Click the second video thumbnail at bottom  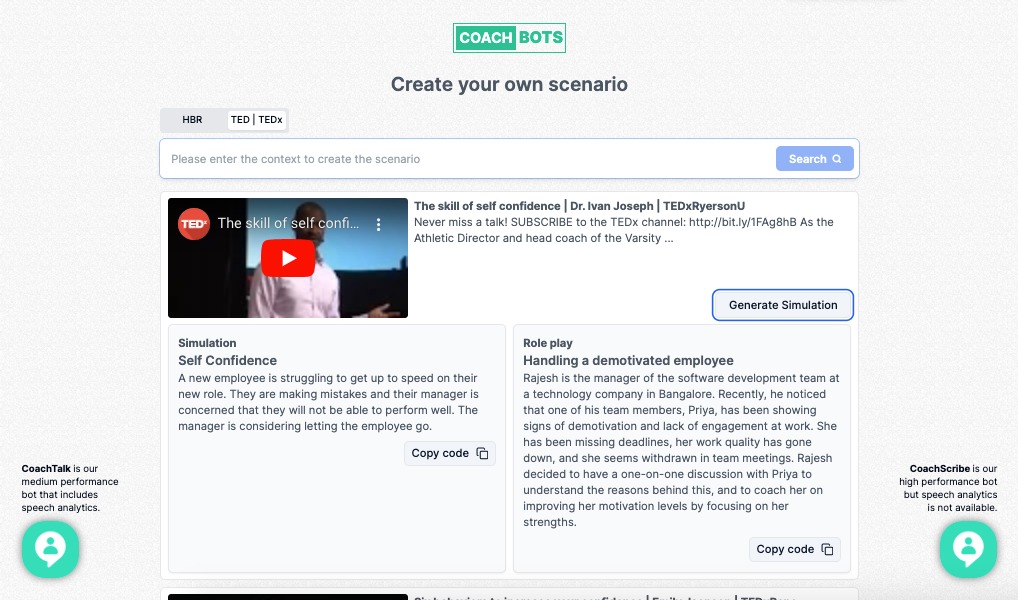click(288, 596)
